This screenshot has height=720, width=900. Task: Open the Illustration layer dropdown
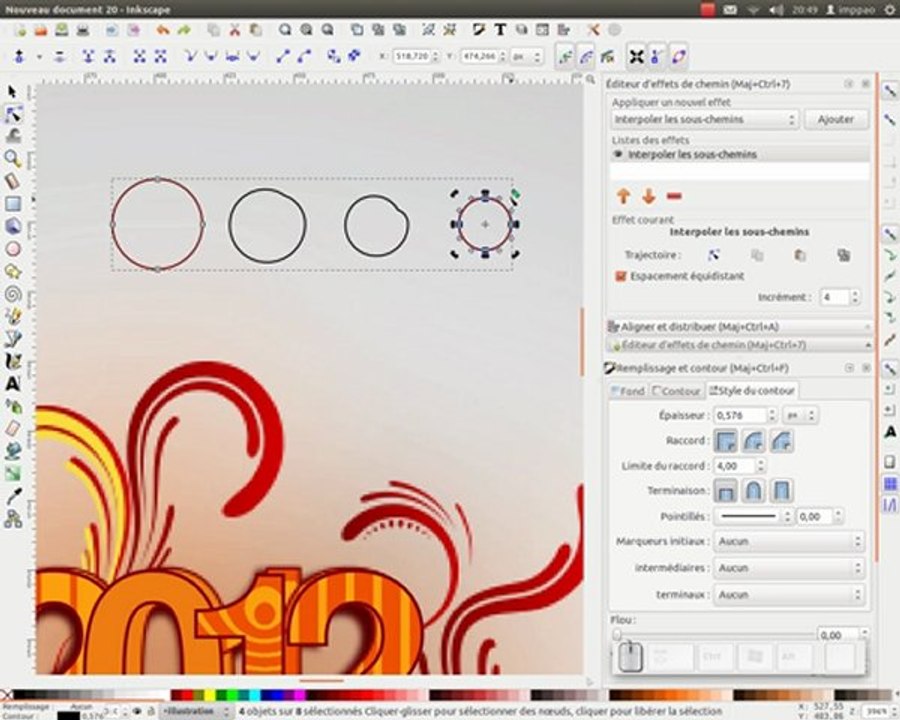pyautogui.click(x=195, y=711)
